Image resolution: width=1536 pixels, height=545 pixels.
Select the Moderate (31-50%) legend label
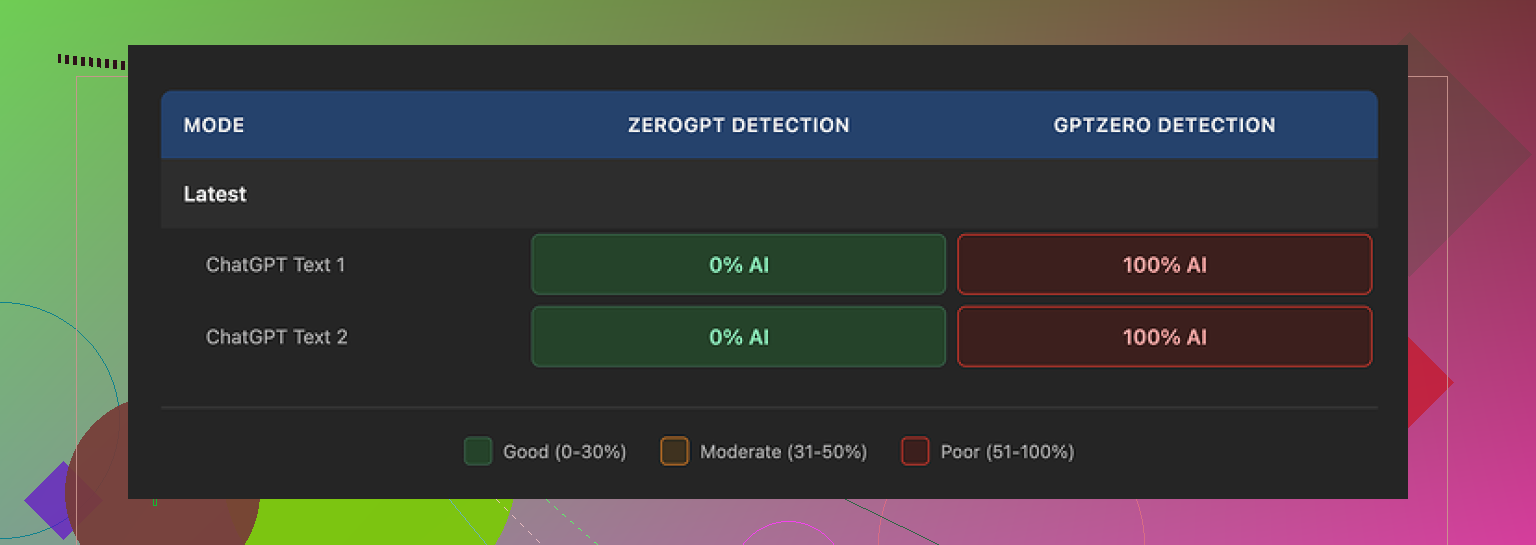point(783,452)
